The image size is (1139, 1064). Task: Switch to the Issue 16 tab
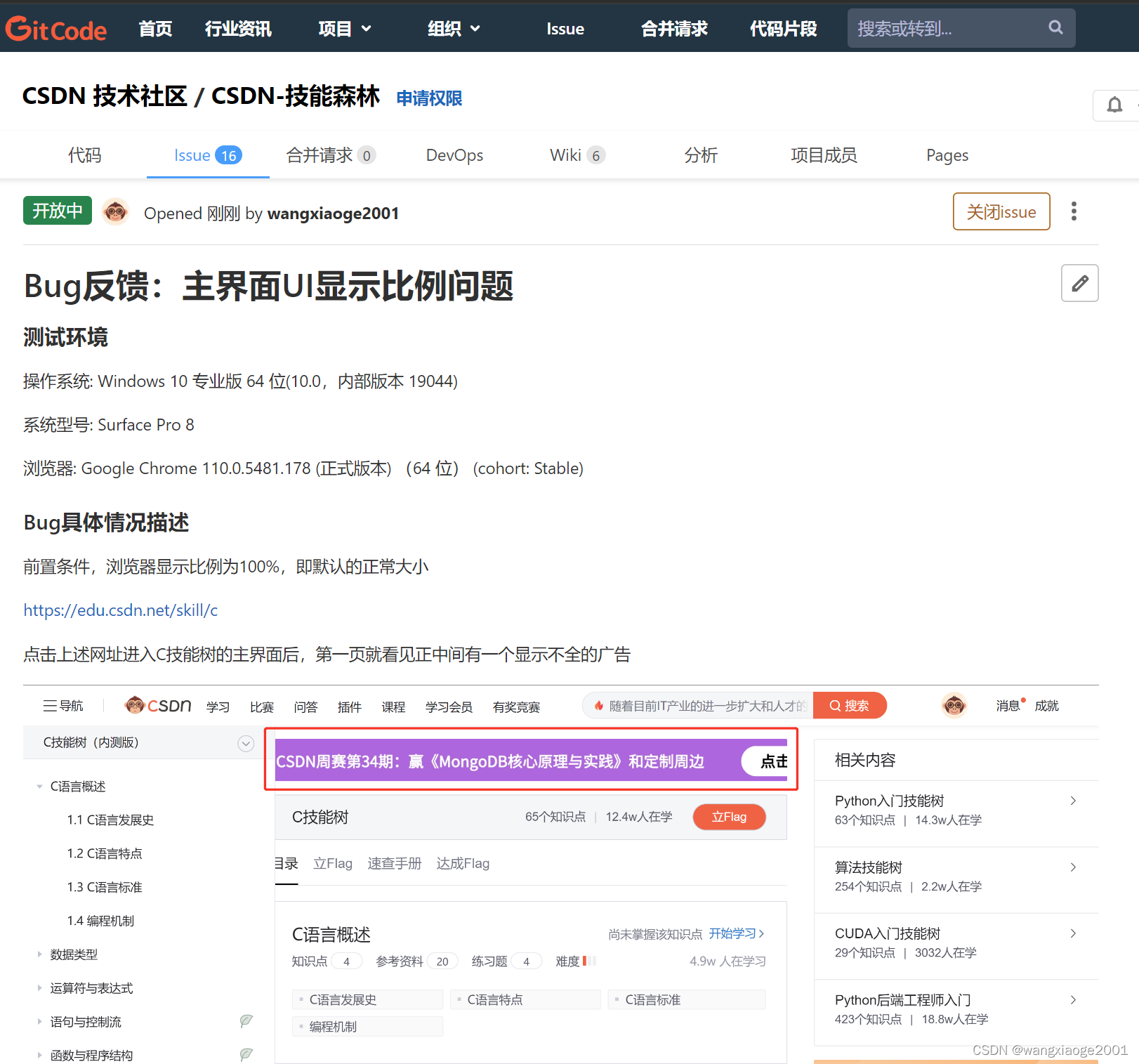[x=208, y=155]
